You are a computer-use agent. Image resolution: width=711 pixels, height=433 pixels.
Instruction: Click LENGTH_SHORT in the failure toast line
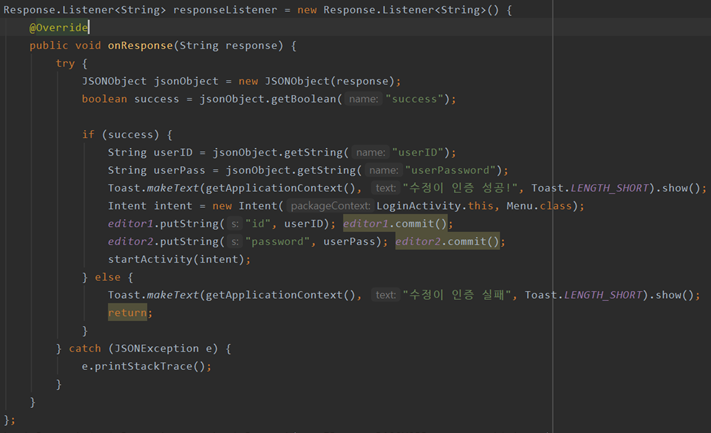(603, 295)
